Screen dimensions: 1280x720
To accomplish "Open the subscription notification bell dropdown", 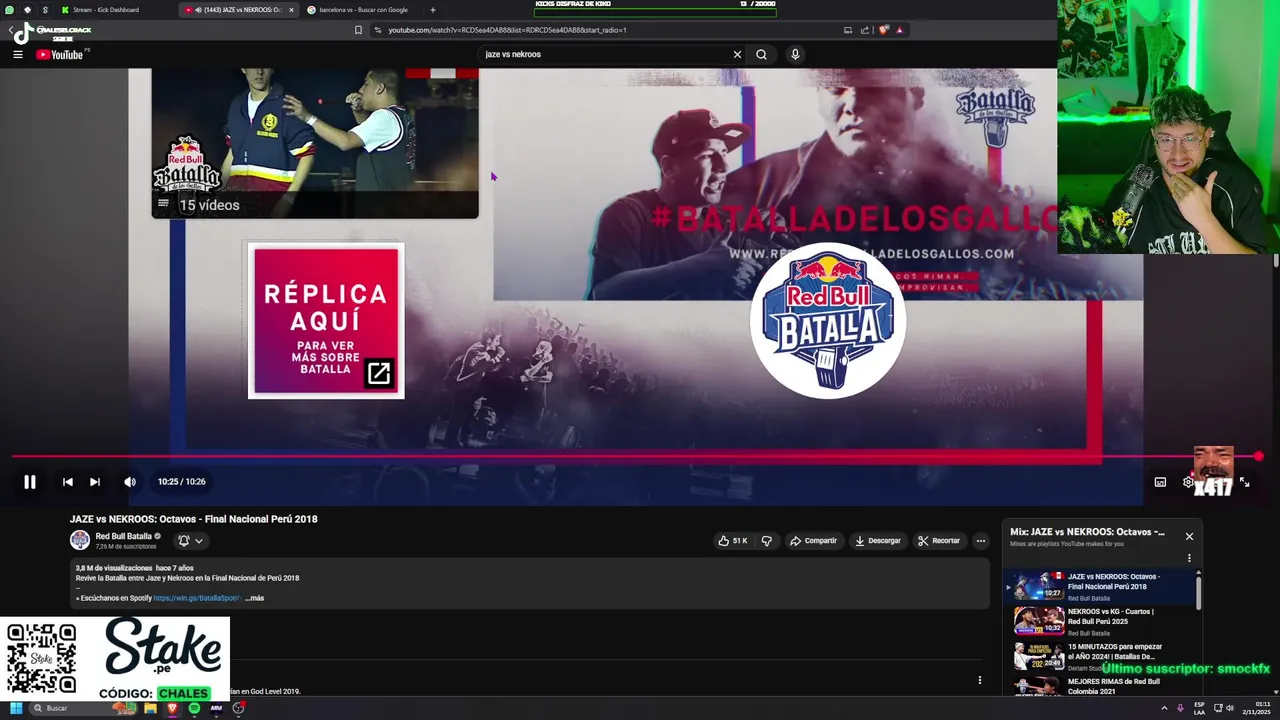I will coord(190,541).
